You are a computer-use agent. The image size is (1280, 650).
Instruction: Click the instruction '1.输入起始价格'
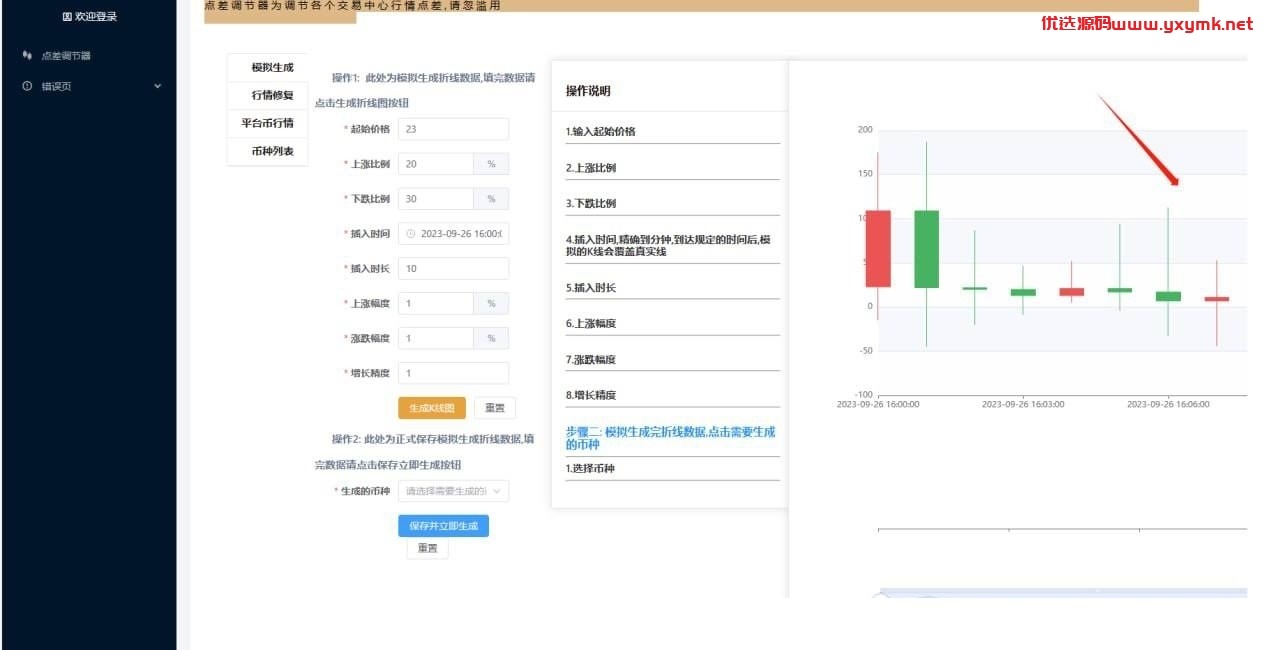[600, 131]
